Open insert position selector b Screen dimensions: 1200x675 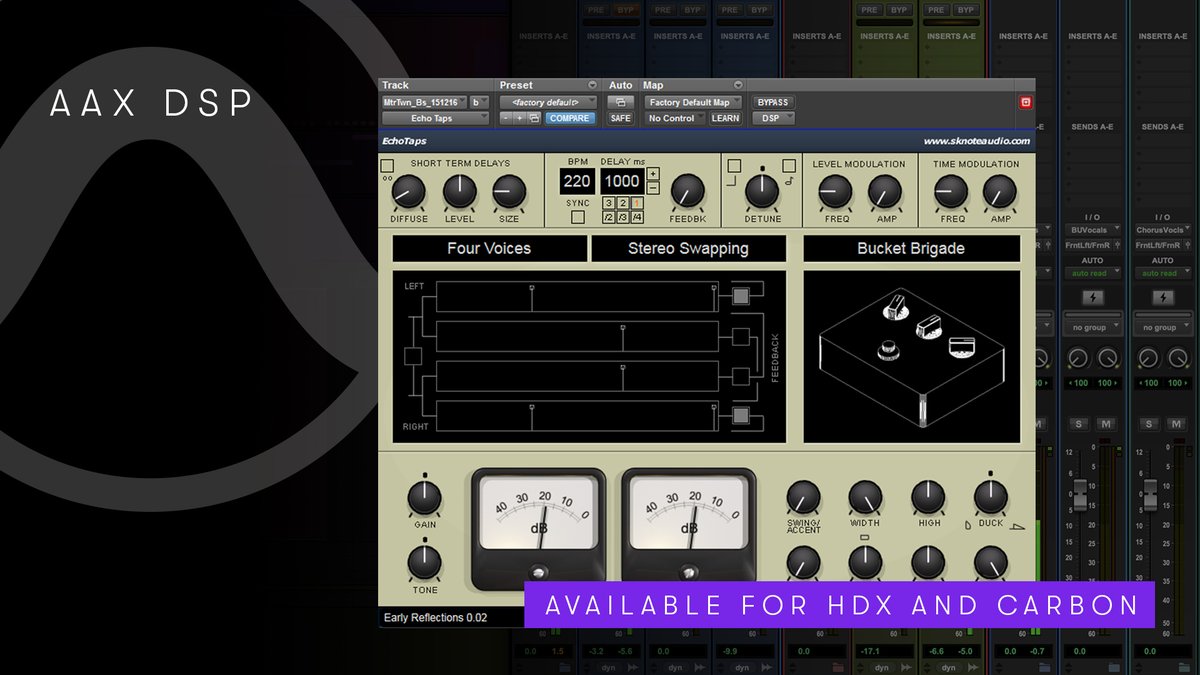[480, 102]
